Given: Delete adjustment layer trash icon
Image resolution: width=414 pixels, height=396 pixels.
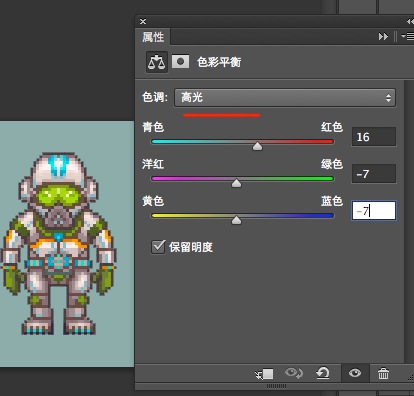Looking at the screenshot, I should pyautogui.click(x=383, y=373).
